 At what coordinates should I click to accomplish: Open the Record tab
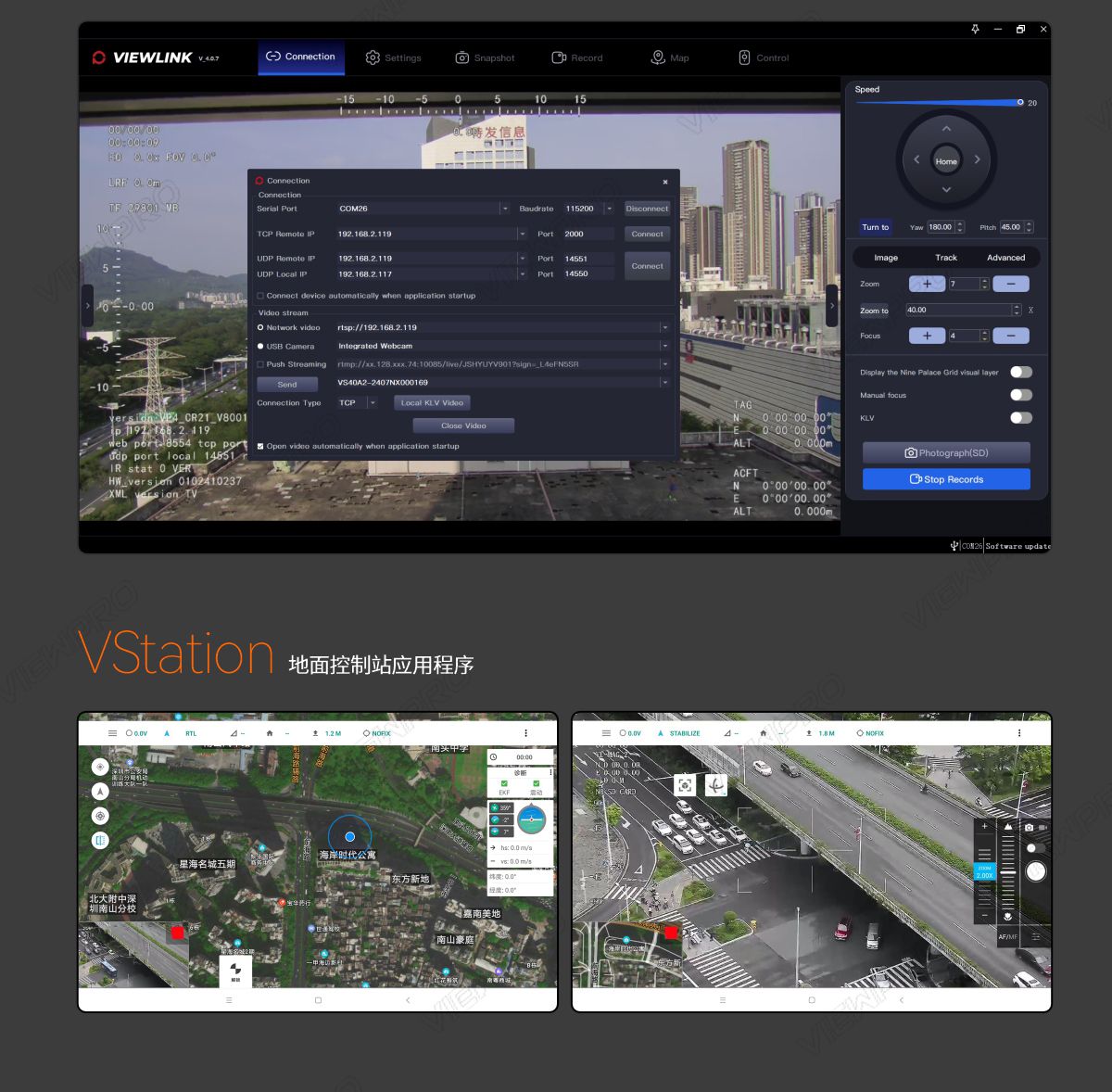[x=577, y=57]
